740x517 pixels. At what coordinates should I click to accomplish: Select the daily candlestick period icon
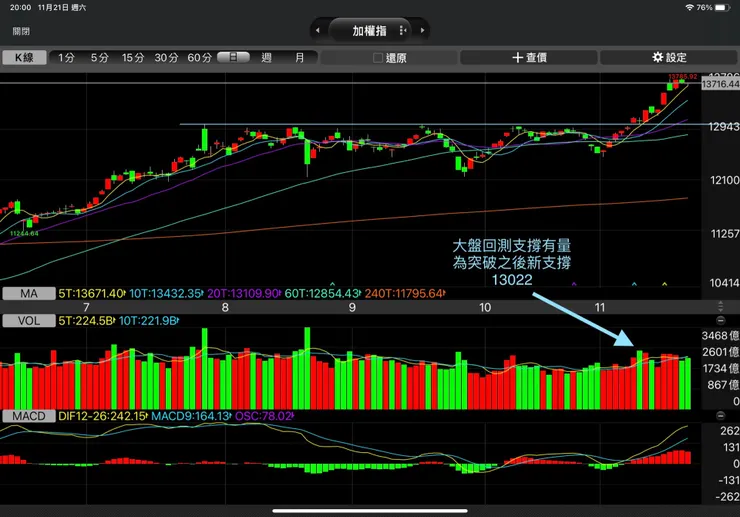pyautogui.click(x=233, y=58)
